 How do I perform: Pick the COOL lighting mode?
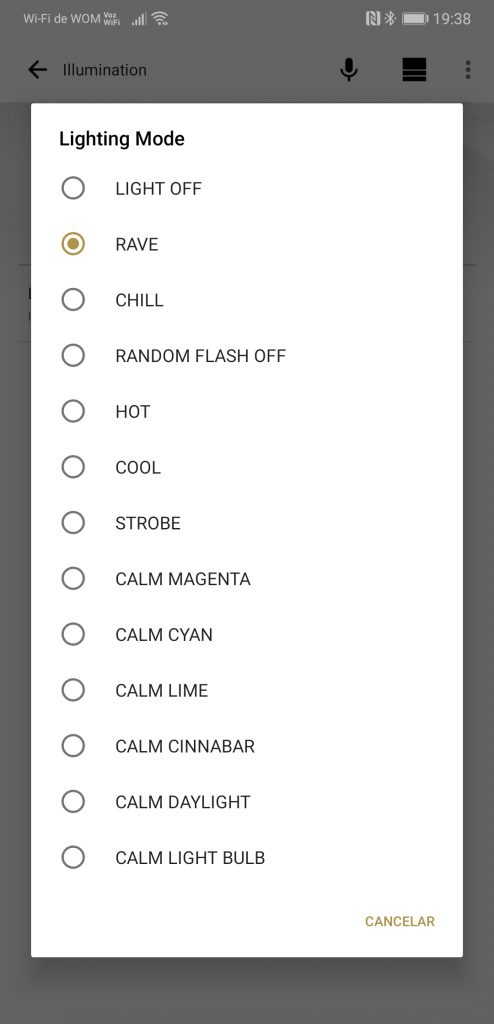pos(247,467)
